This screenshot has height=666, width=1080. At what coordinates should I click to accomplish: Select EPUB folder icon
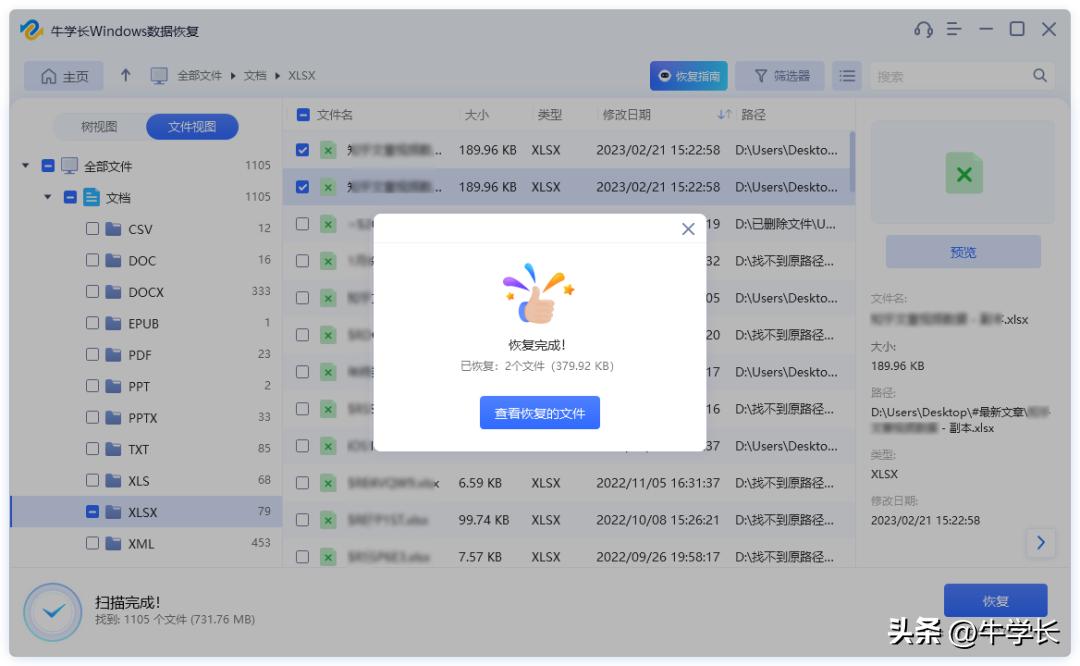tap(114, 323)
